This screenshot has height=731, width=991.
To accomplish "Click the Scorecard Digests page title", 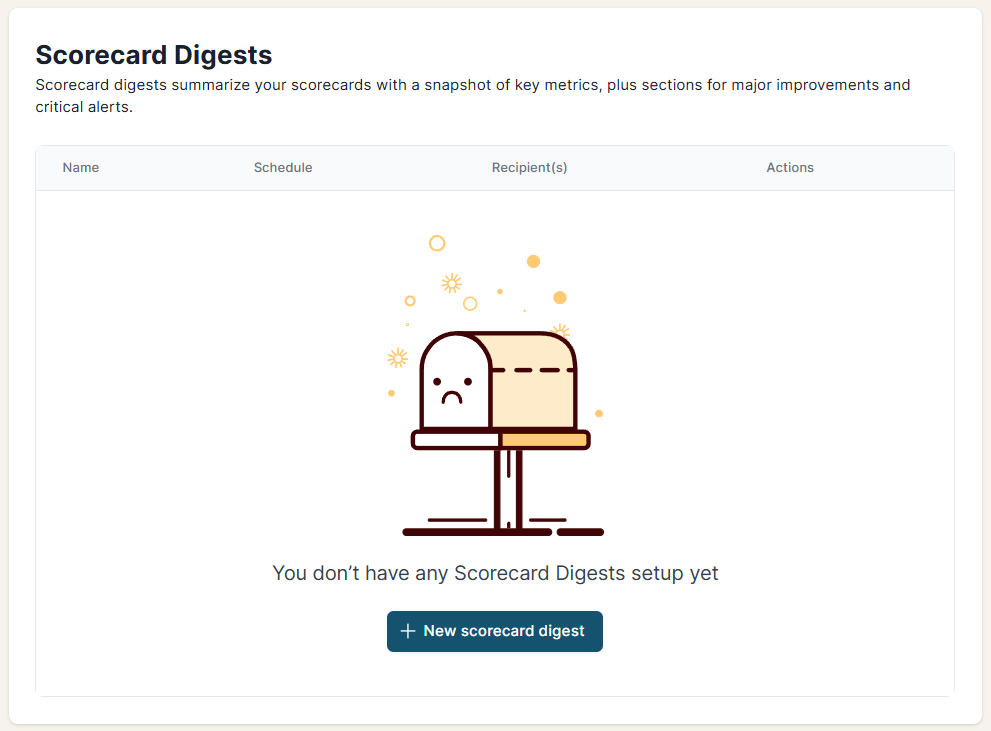I will point(154,54).
